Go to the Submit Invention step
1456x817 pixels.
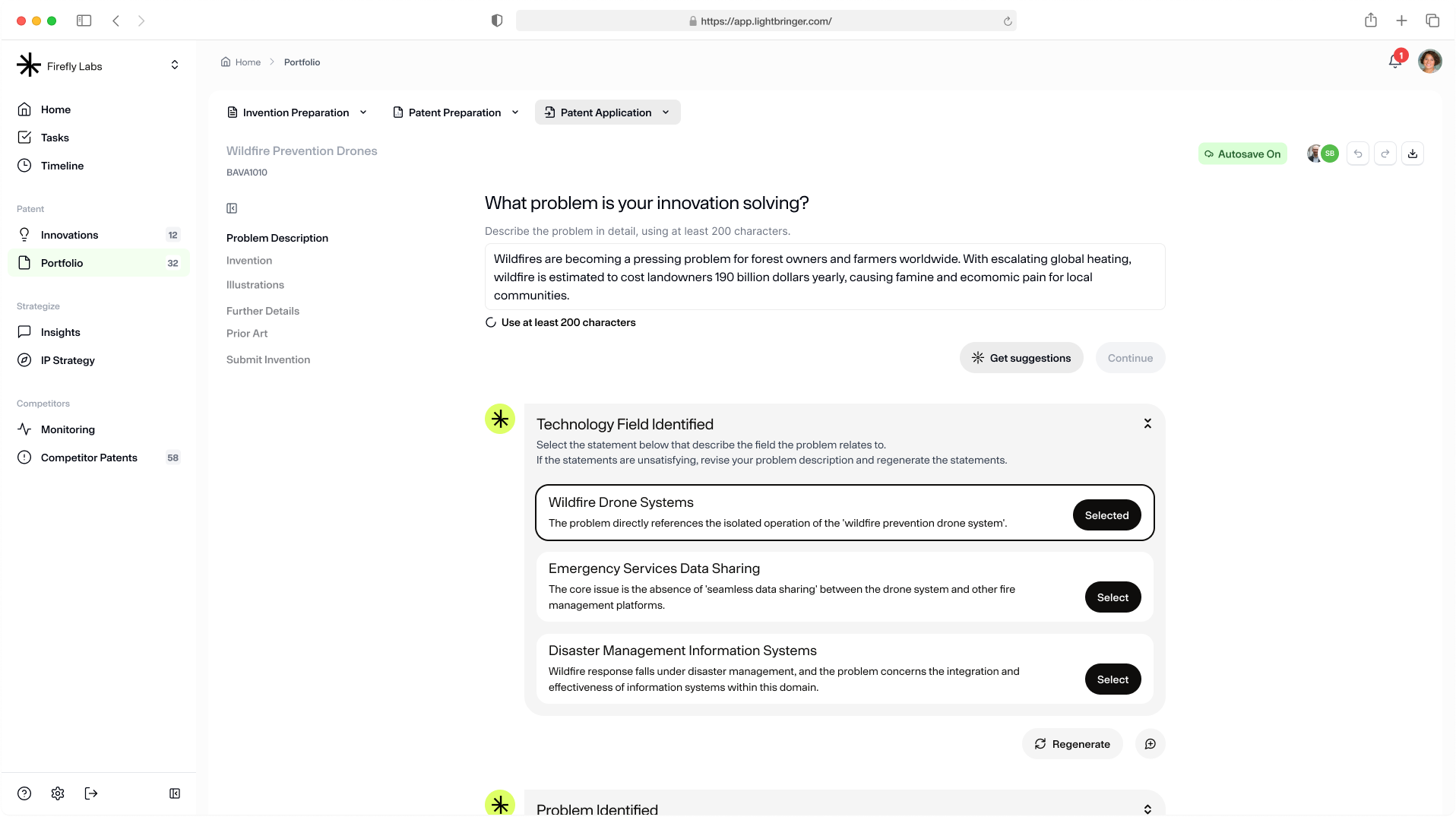(268, 359)
